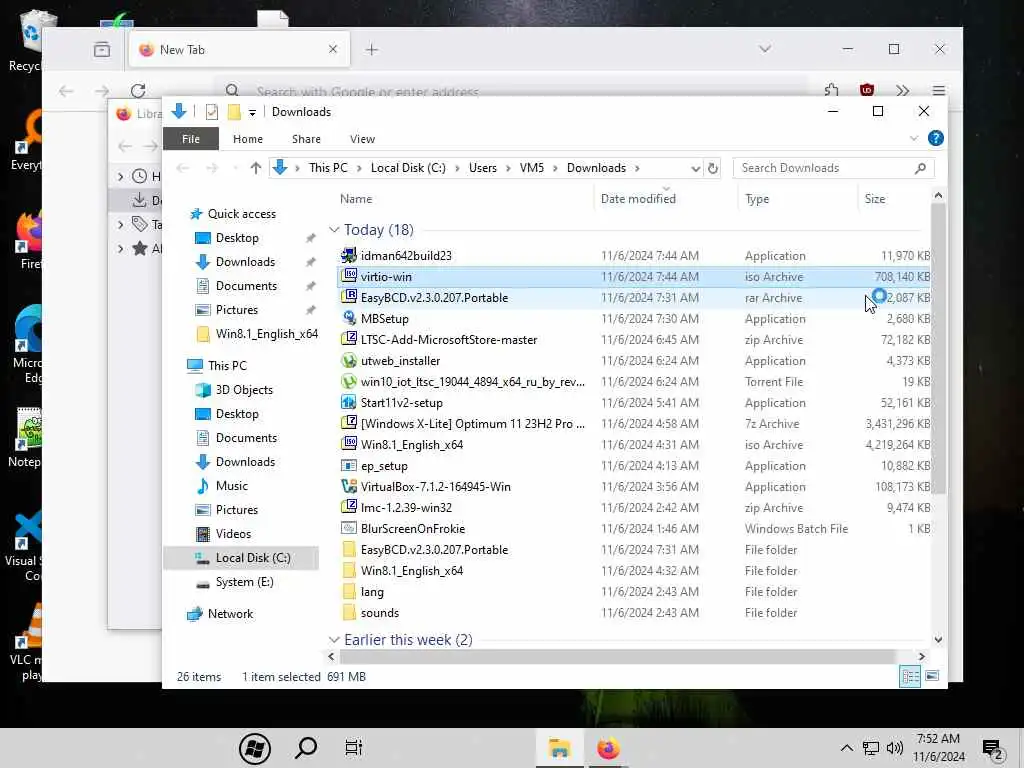This screenshot has height=768, width=1024.
Task: Click the Size column header
Action: [893, 199]
